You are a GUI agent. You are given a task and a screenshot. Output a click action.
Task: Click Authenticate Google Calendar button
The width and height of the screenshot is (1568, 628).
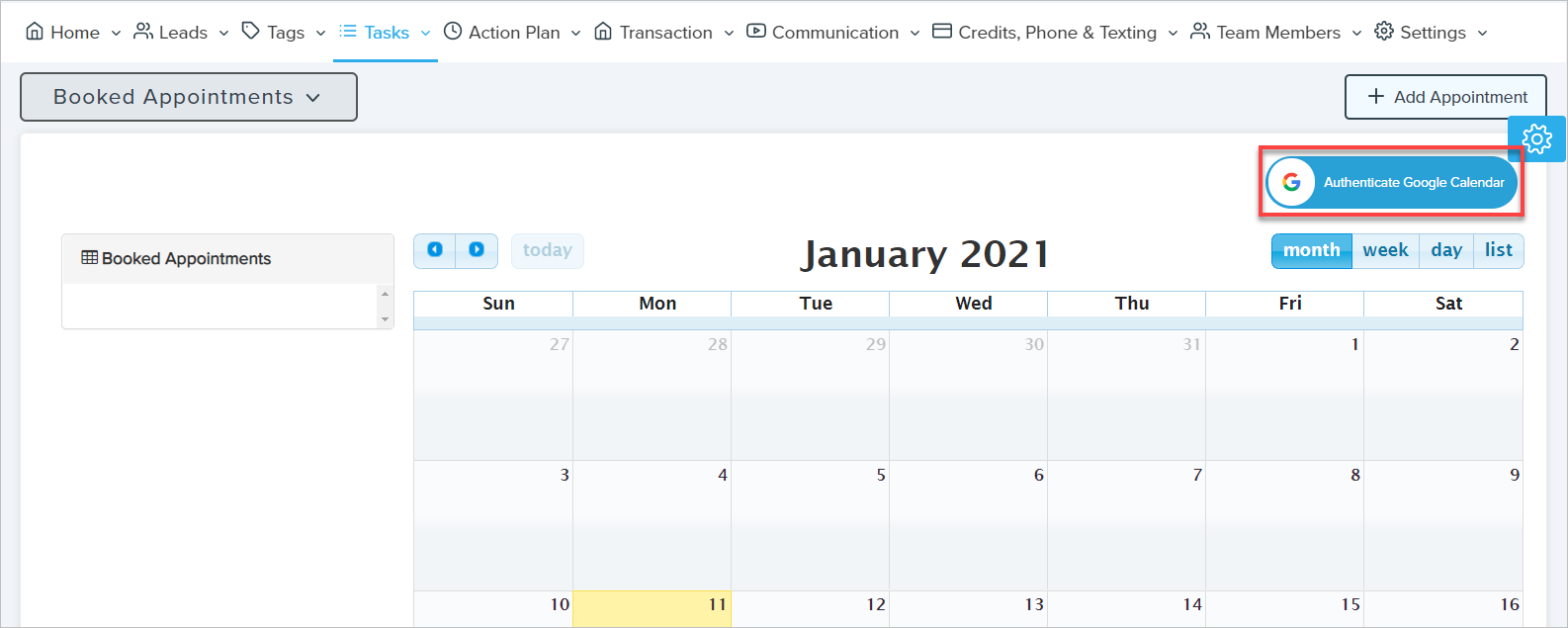click(x=1413, y=182)
